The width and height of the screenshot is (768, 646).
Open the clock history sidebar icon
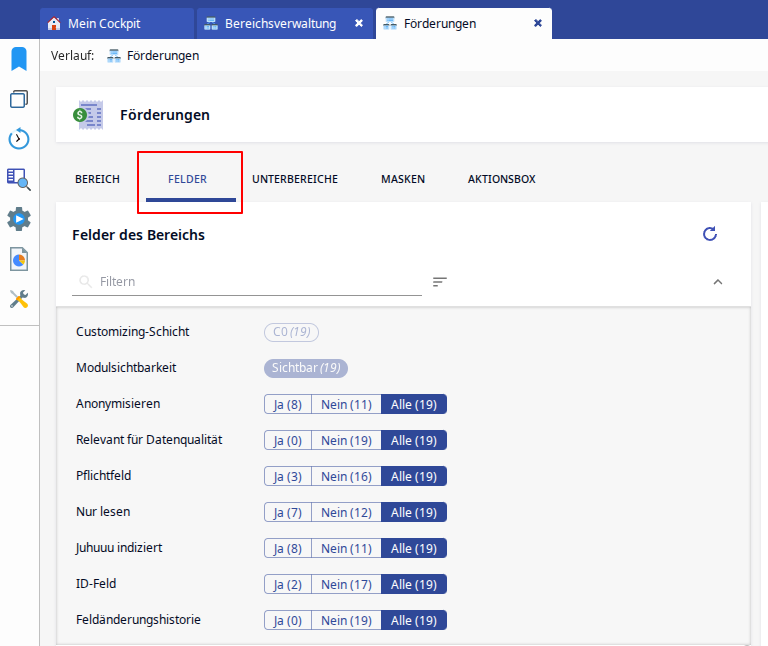pos(19,139)
